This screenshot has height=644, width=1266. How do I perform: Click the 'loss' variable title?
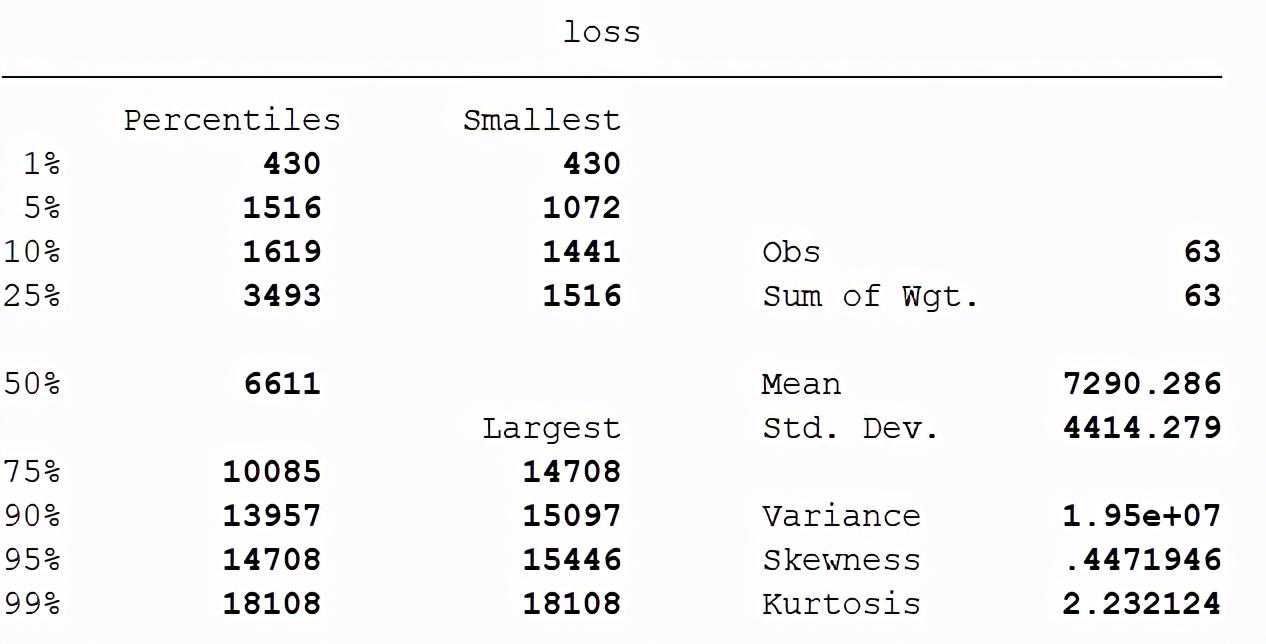click(x=601, y=32)
